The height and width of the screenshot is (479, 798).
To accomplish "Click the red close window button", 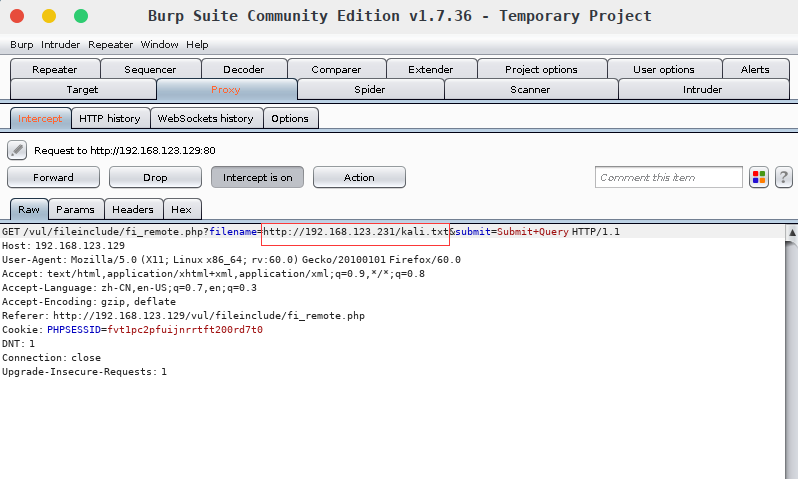I will (x=17, y=16).
